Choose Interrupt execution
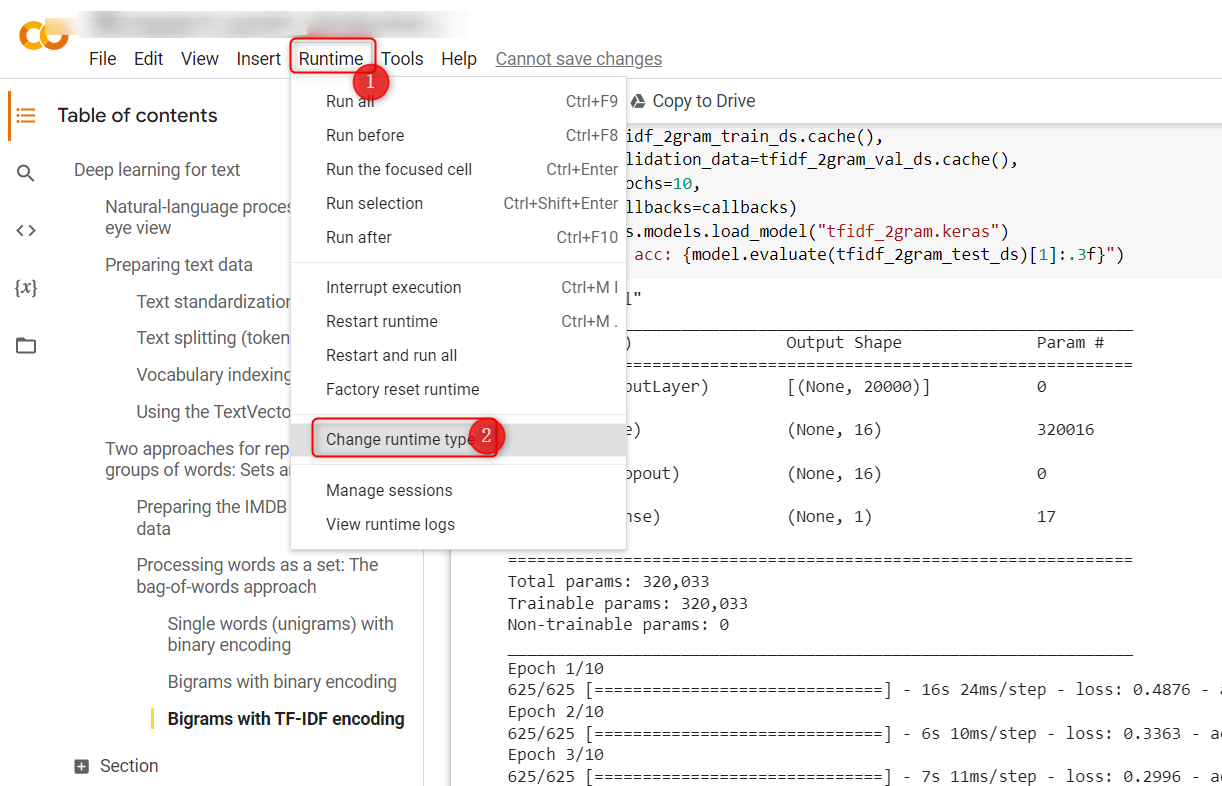Image resolution: width=1222 pixels, height=786 pixels. (394, 287)
